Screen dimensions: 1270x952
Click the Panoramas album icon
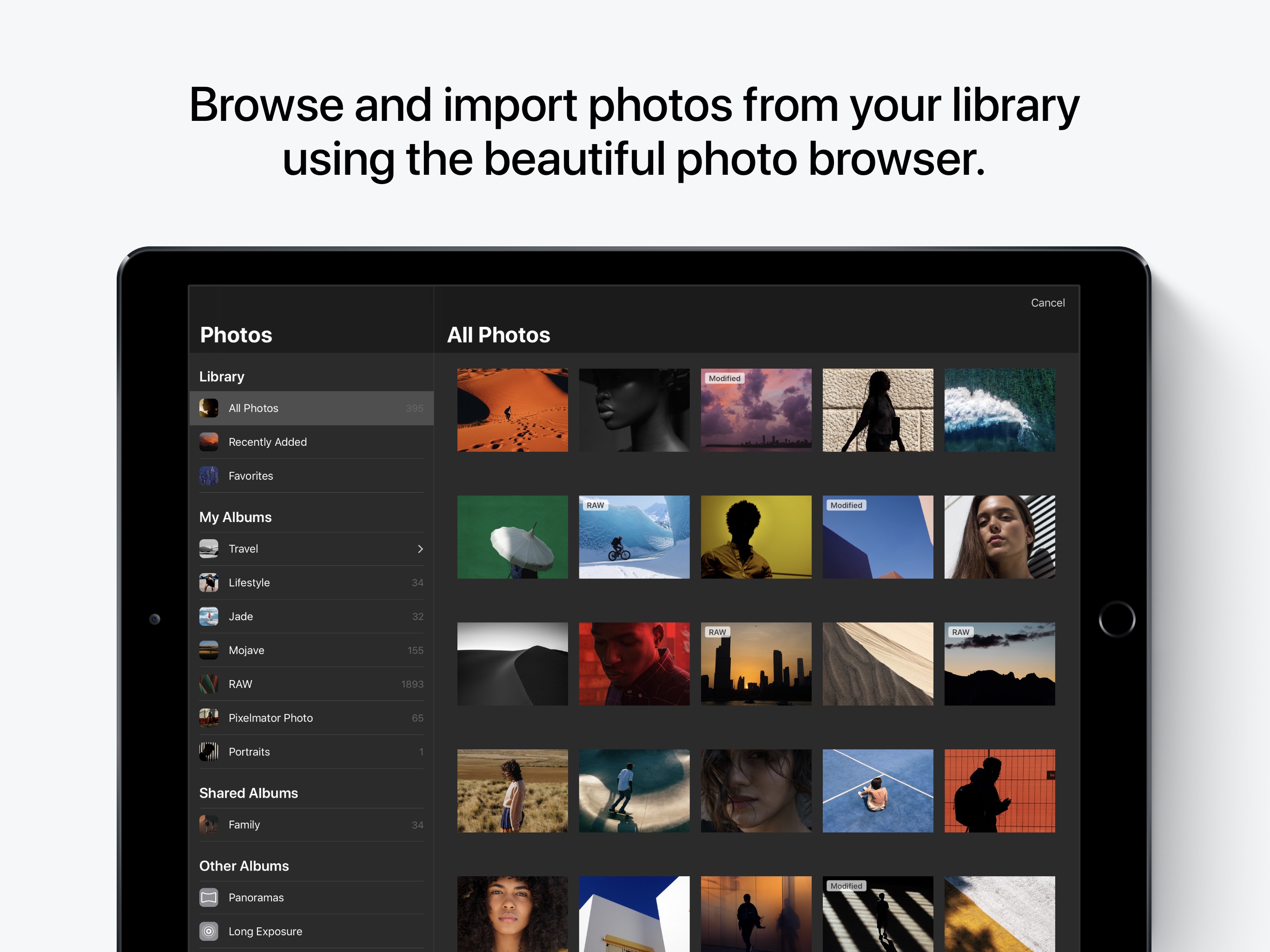coord(208,898)
